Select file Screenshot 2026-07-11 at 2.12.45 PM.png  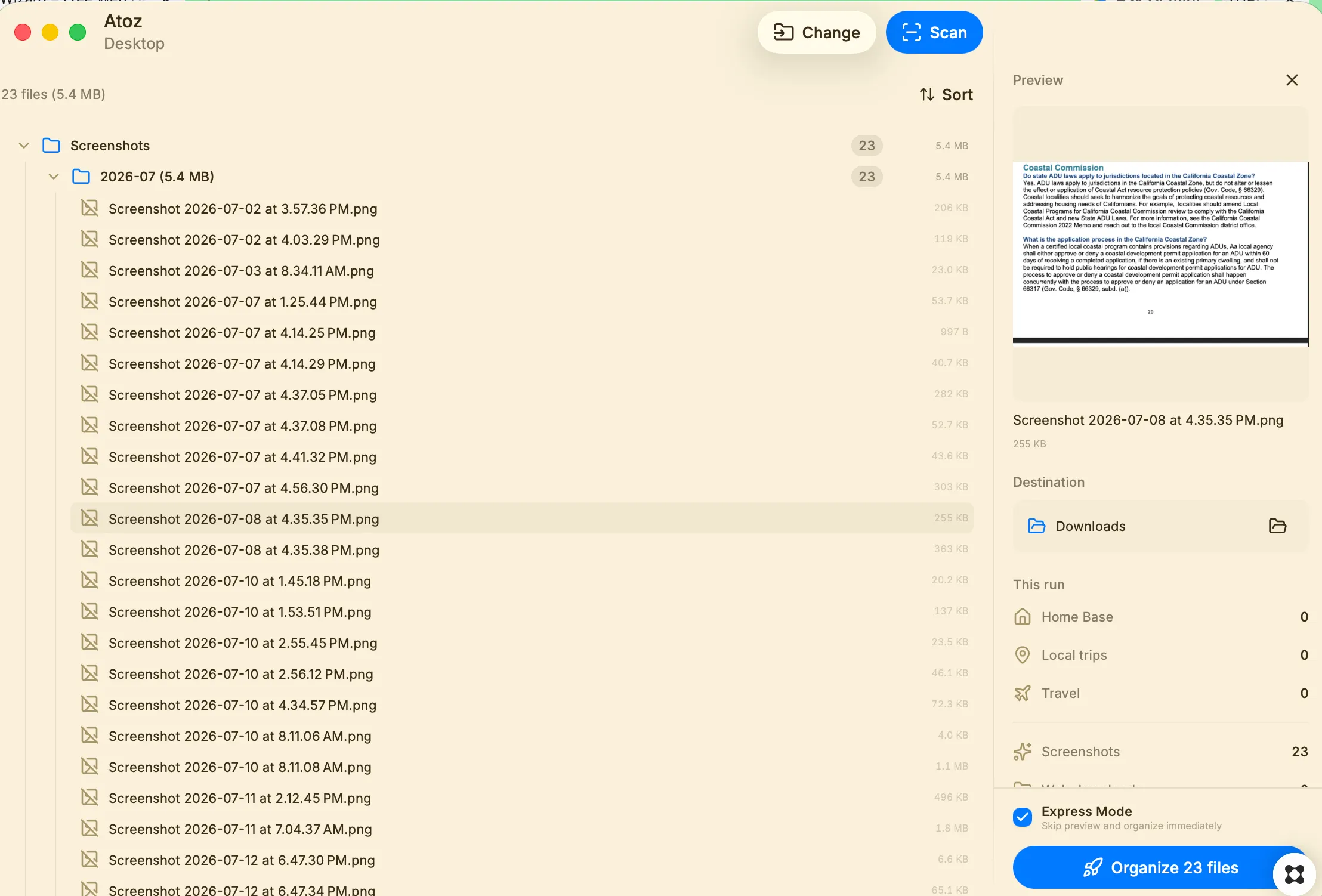pos(522,798)
